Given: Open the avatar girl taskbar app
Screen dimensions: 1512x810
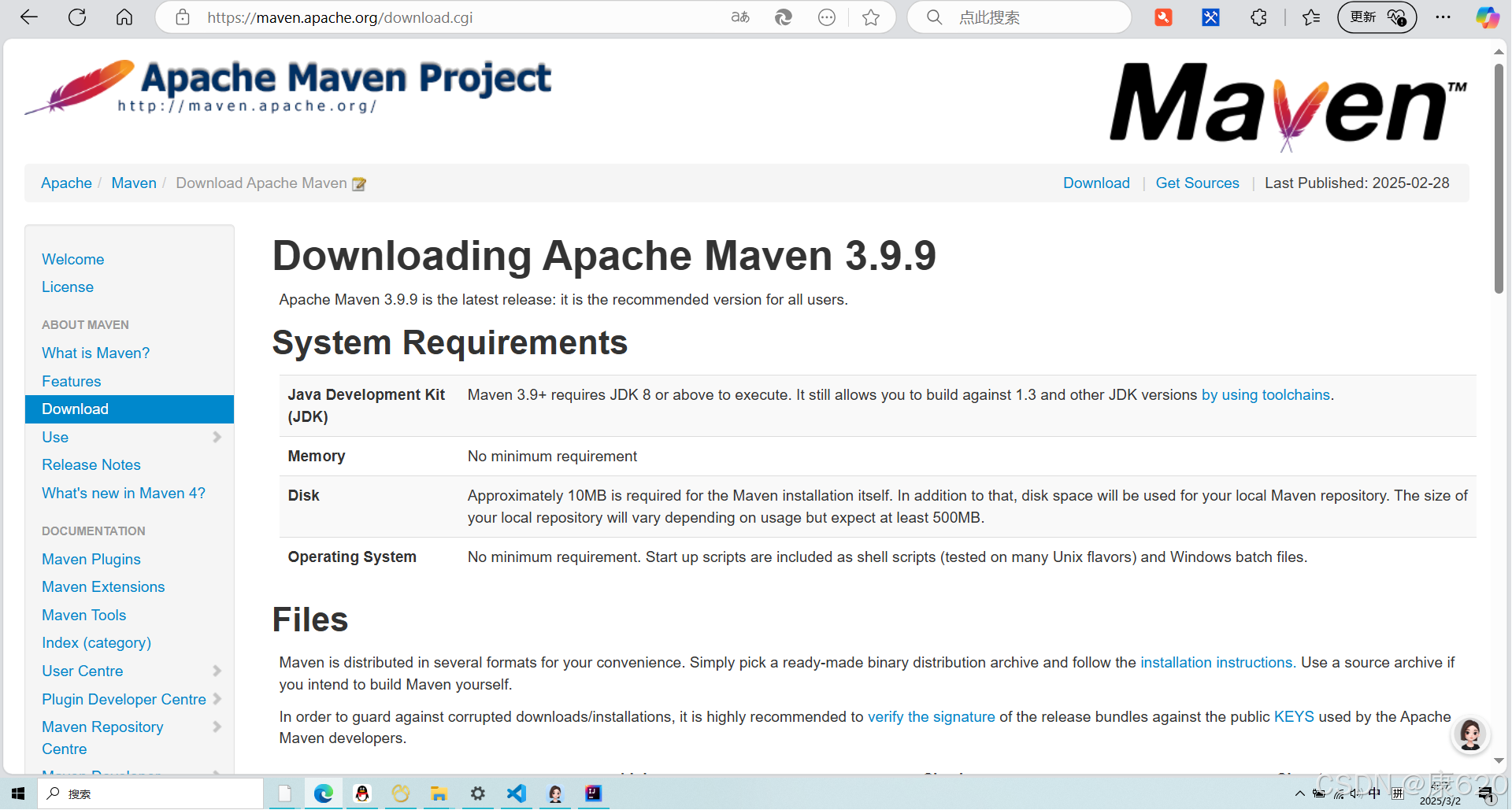Looking at the screenshot, I should click(555, 793).
